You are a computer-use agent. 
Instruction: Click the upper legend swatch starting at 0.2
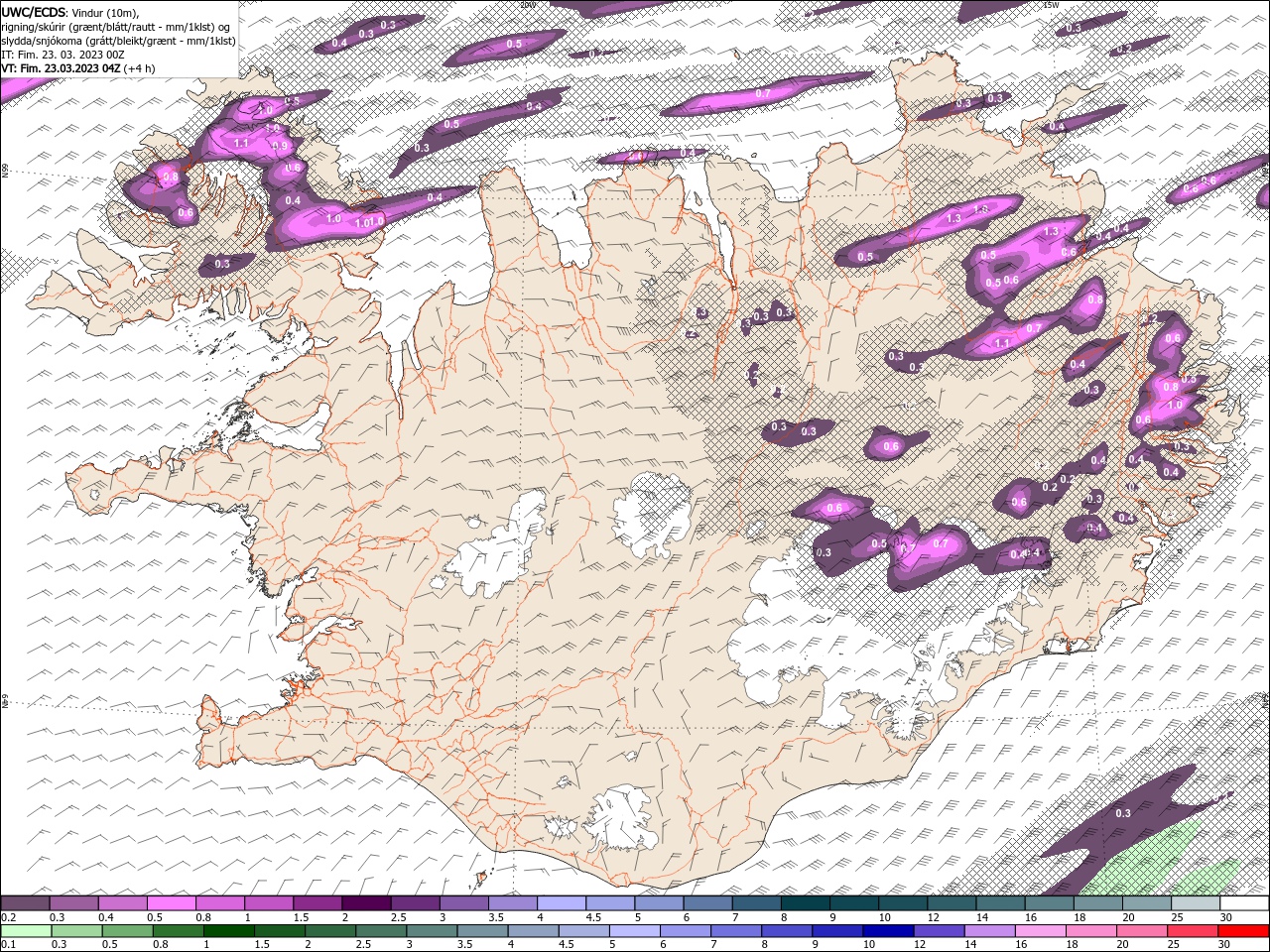click(25, 903)
